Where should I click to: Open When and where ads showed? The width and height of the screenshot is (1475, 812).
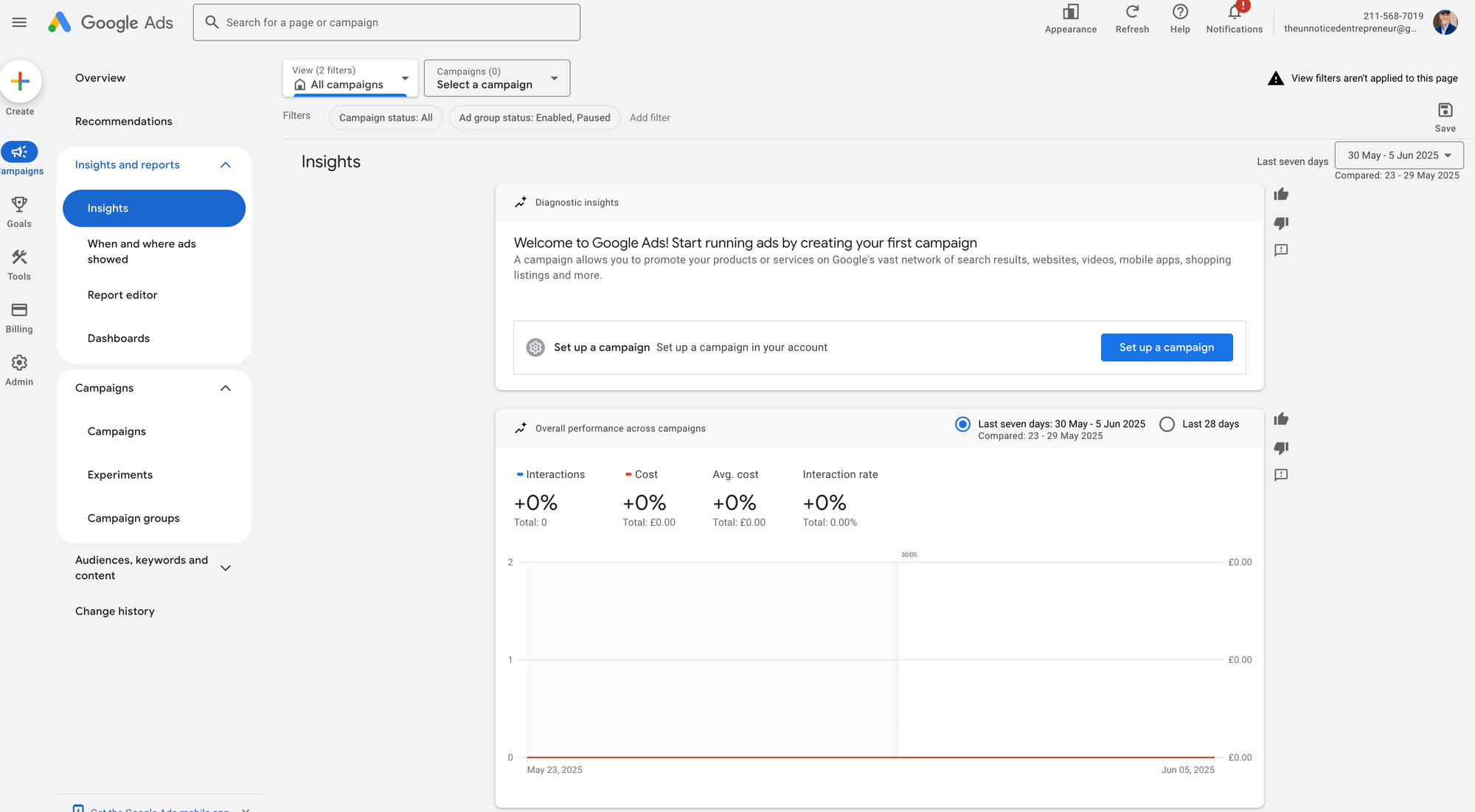point(142,251)
